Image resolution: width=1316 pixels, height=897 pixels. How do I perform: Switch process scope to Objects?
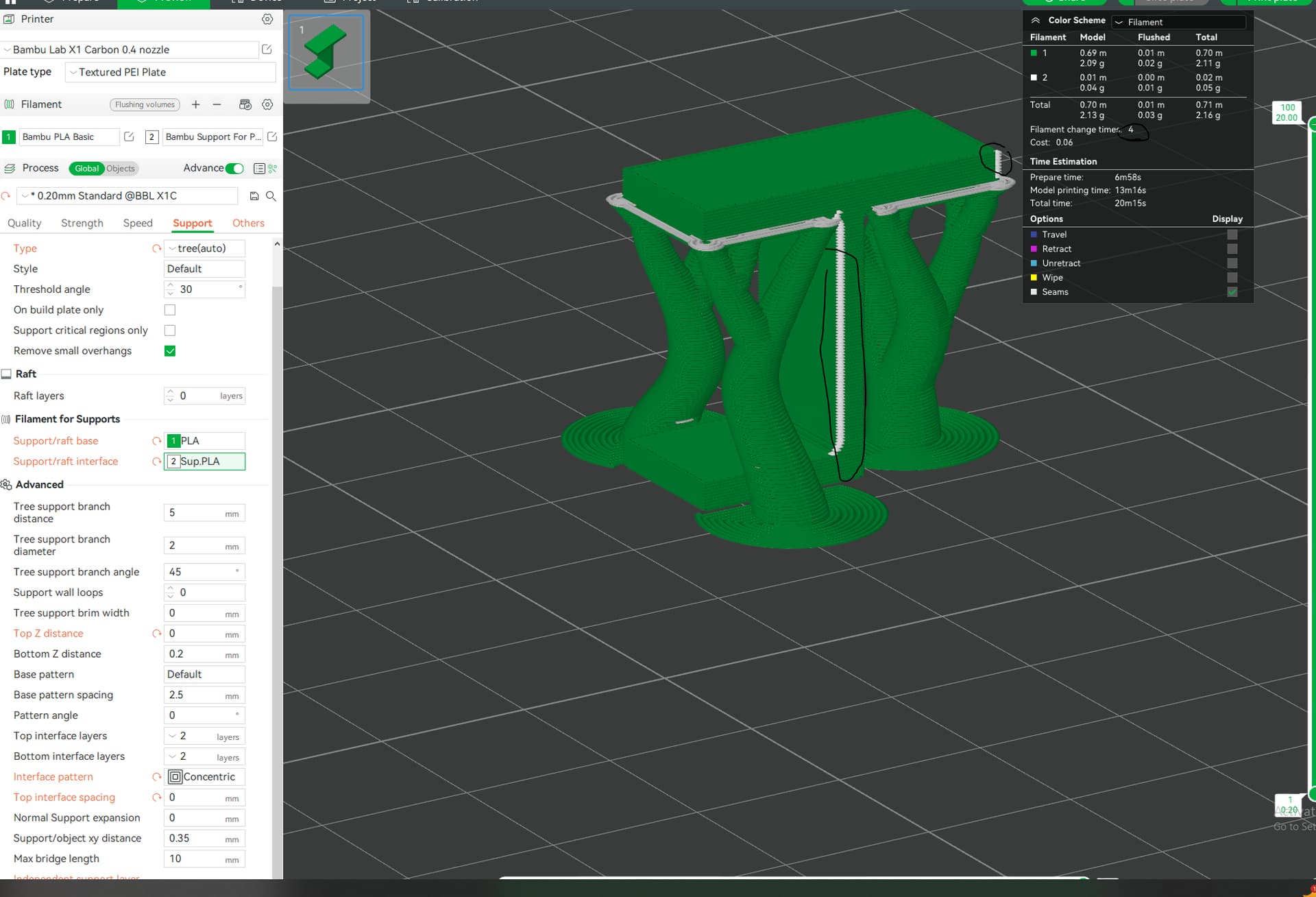click(121, 168)
